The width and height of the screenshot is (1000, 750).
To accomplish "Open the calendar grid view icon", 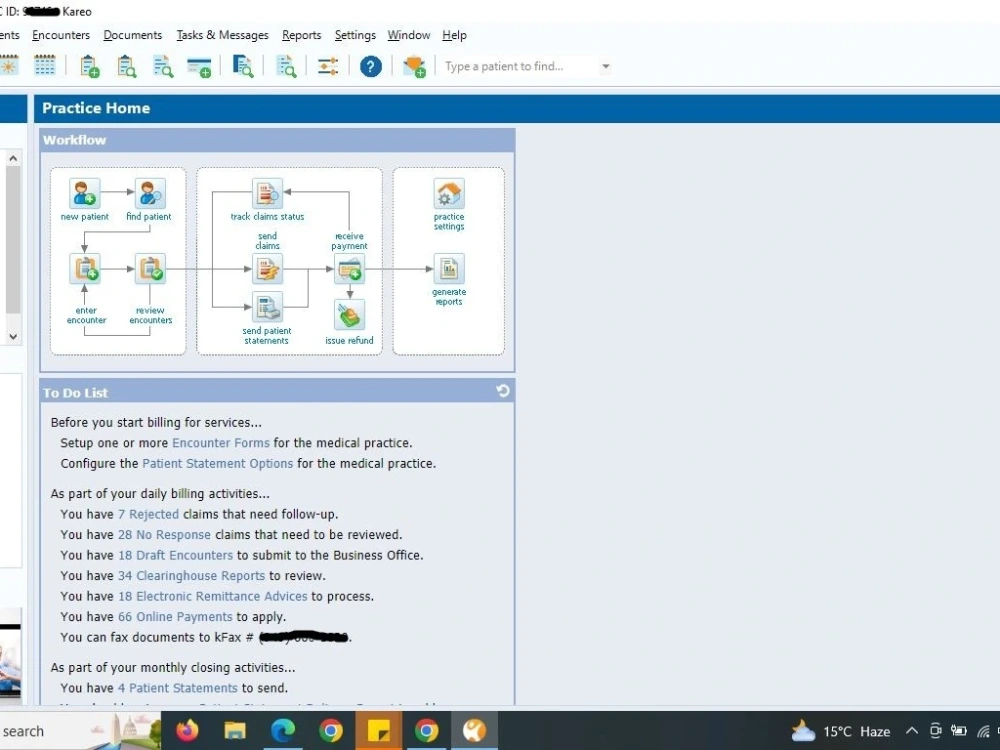I will pos(45,66).
